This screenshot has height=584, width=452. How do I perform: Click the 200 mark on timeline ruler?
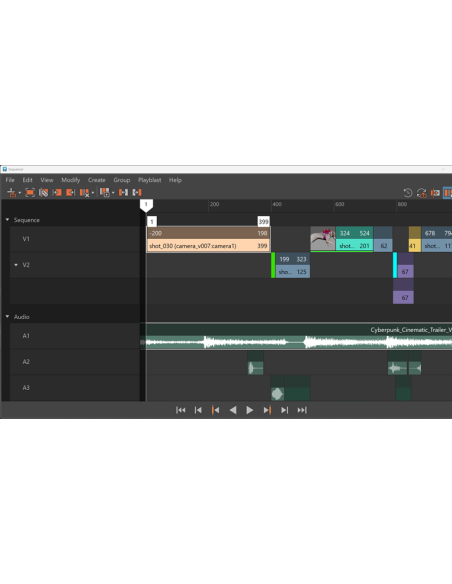click(214, 204)
